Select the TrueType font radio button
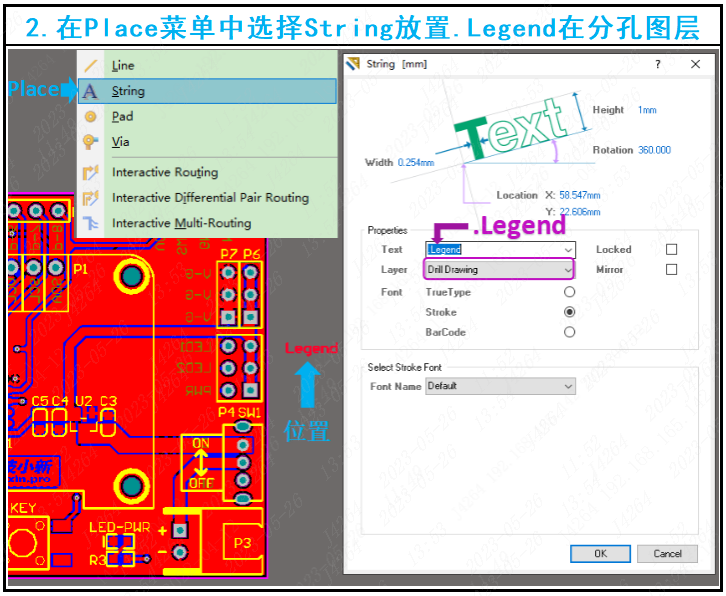726x596 pixels. pyautogui.click(x=570, y=292)
